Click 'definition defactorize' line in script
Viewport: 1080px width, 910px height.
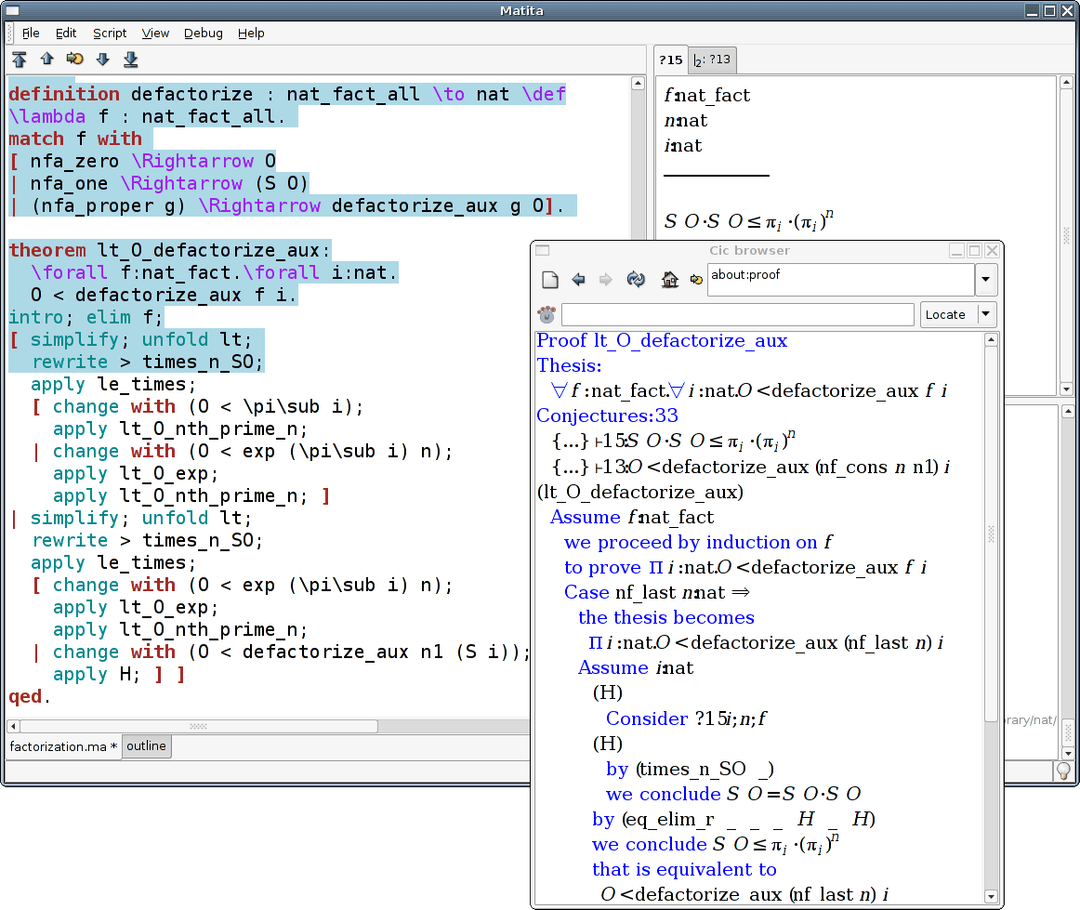[x=287, y=94]
